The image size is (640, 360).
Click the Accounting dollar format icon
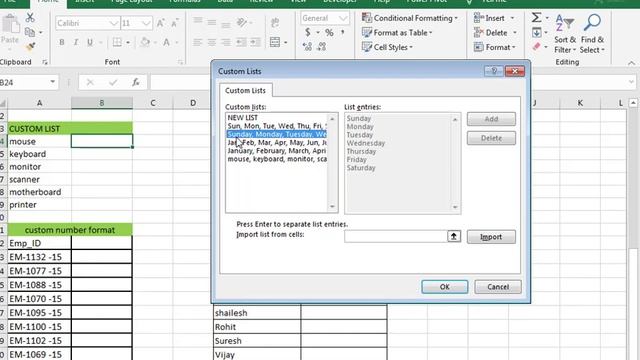[308, 32]
